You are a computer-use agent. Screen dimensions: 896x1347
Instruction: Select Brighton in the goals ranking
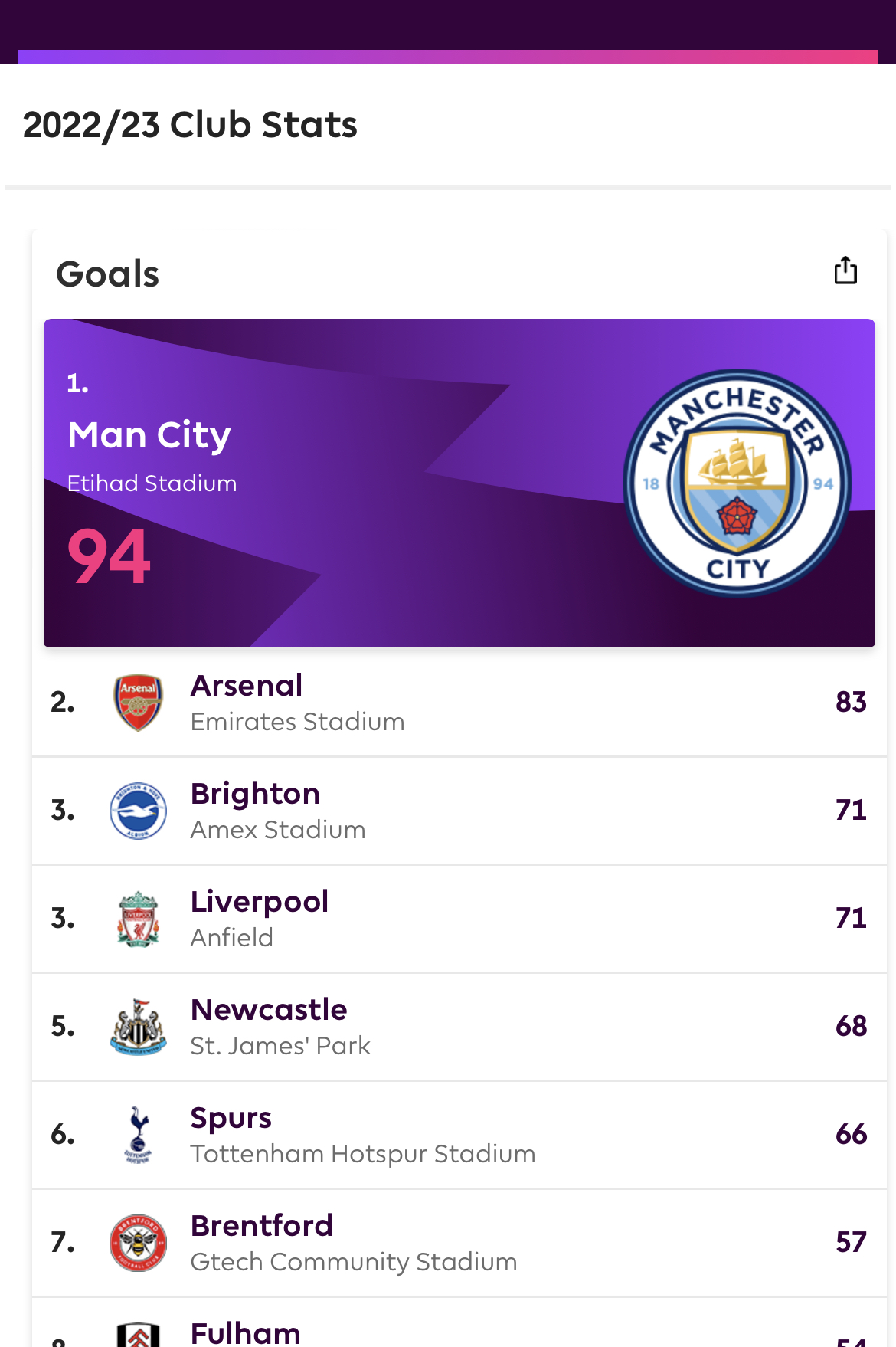click(255, 794)
